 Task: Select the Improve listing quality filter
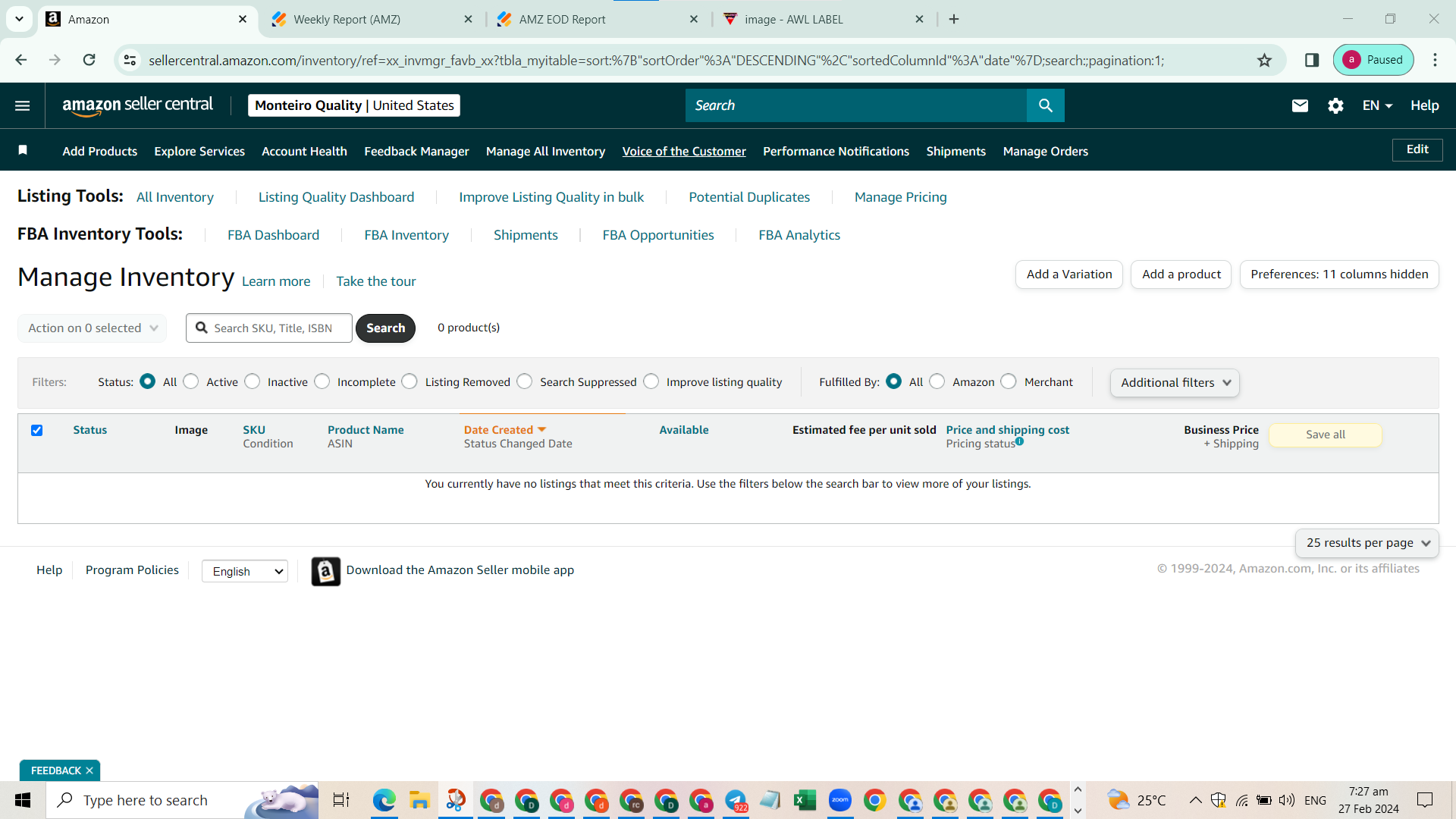(x=651, y=381)
